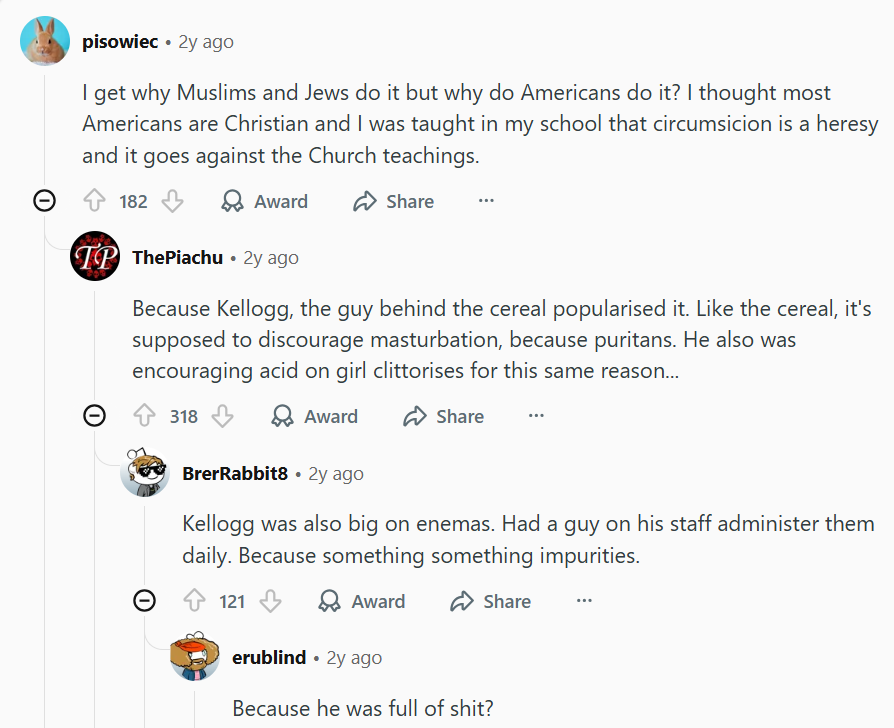Click erublind's avatar picture
Screen dimensions: 894x728
coord(195,657)
